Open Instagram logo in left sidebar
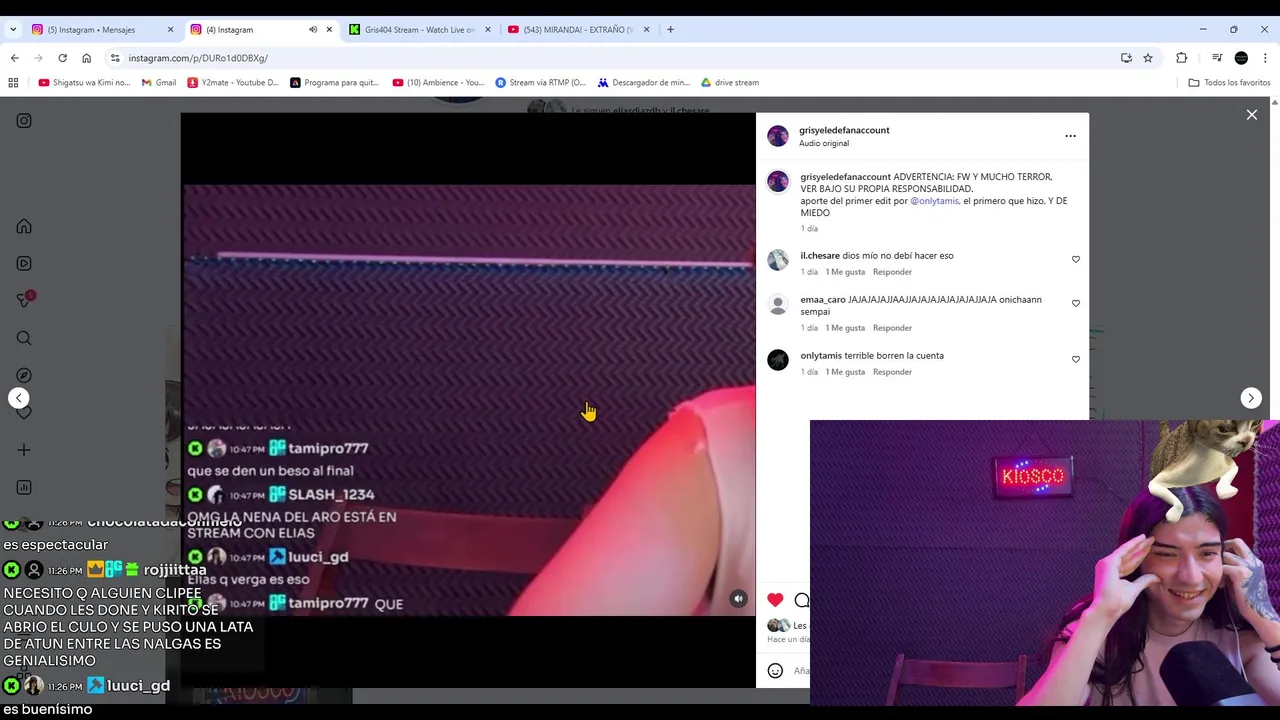The width and height of the screenshot is (1280, 720). tap(24, 121)
